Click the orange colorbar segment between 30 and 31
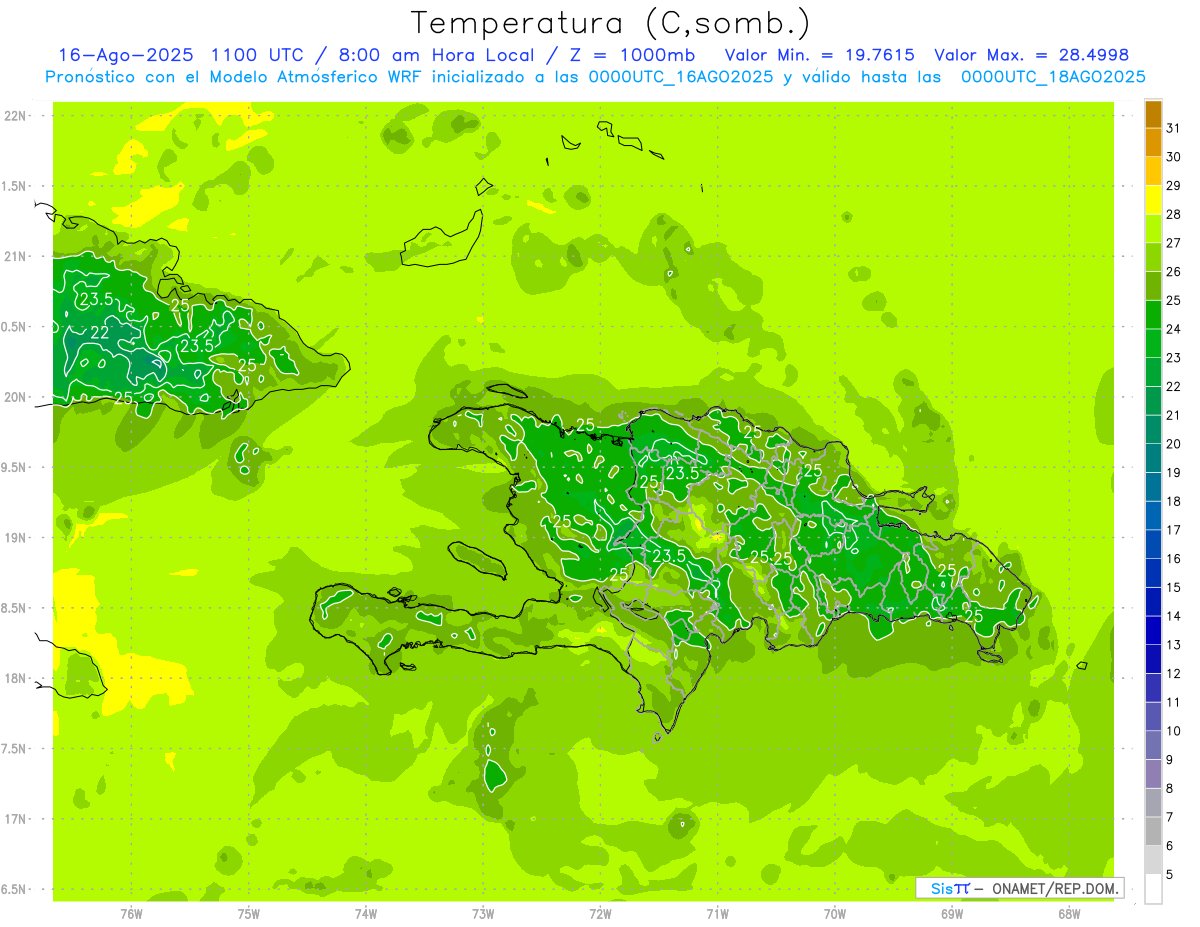1200x927 pixels. [x=1153, y=143]
